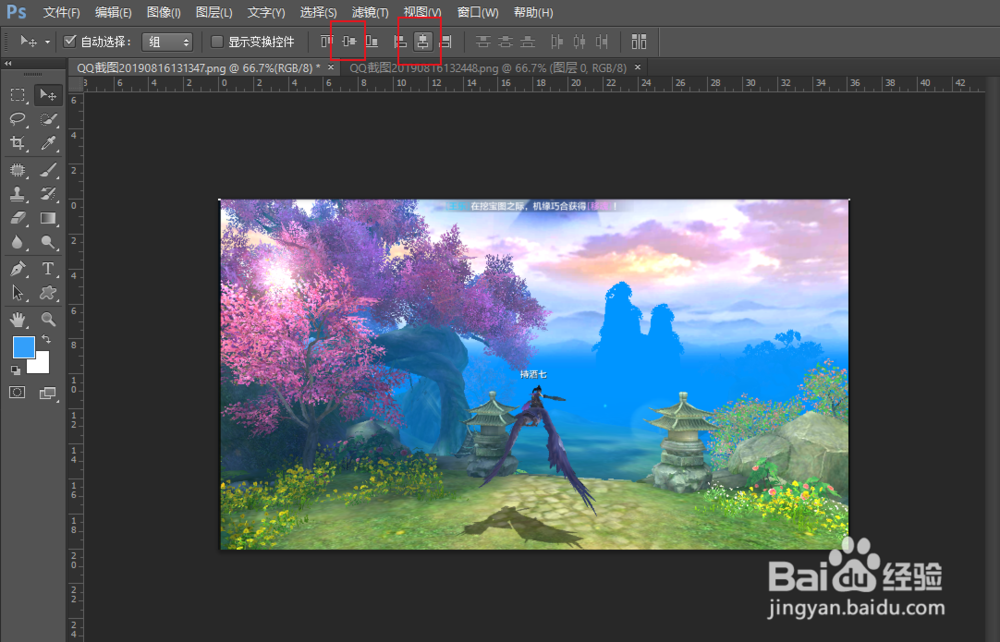Align right edges of layers

445,41
